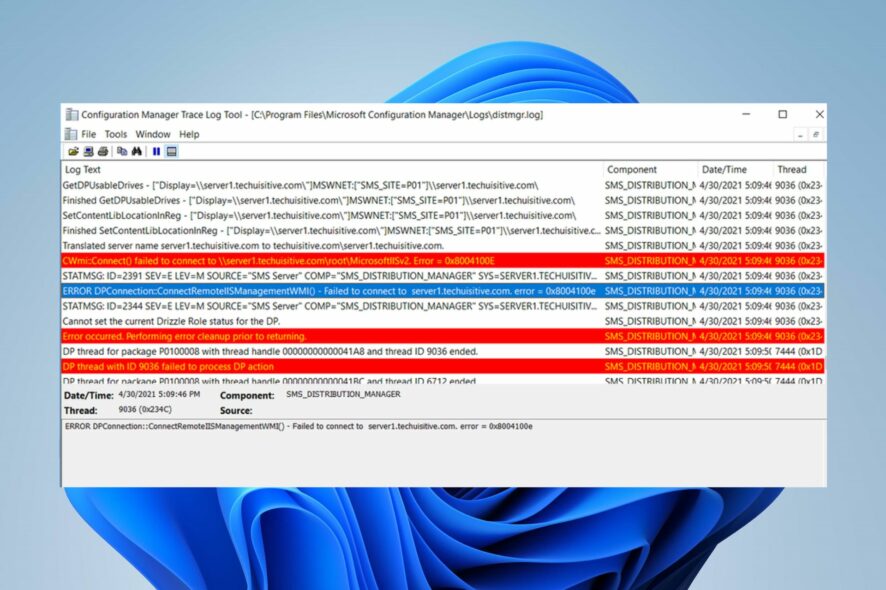Viewport: 886px width, 590px height.
Task: Open the File menu
Action: tap(90, 133)
